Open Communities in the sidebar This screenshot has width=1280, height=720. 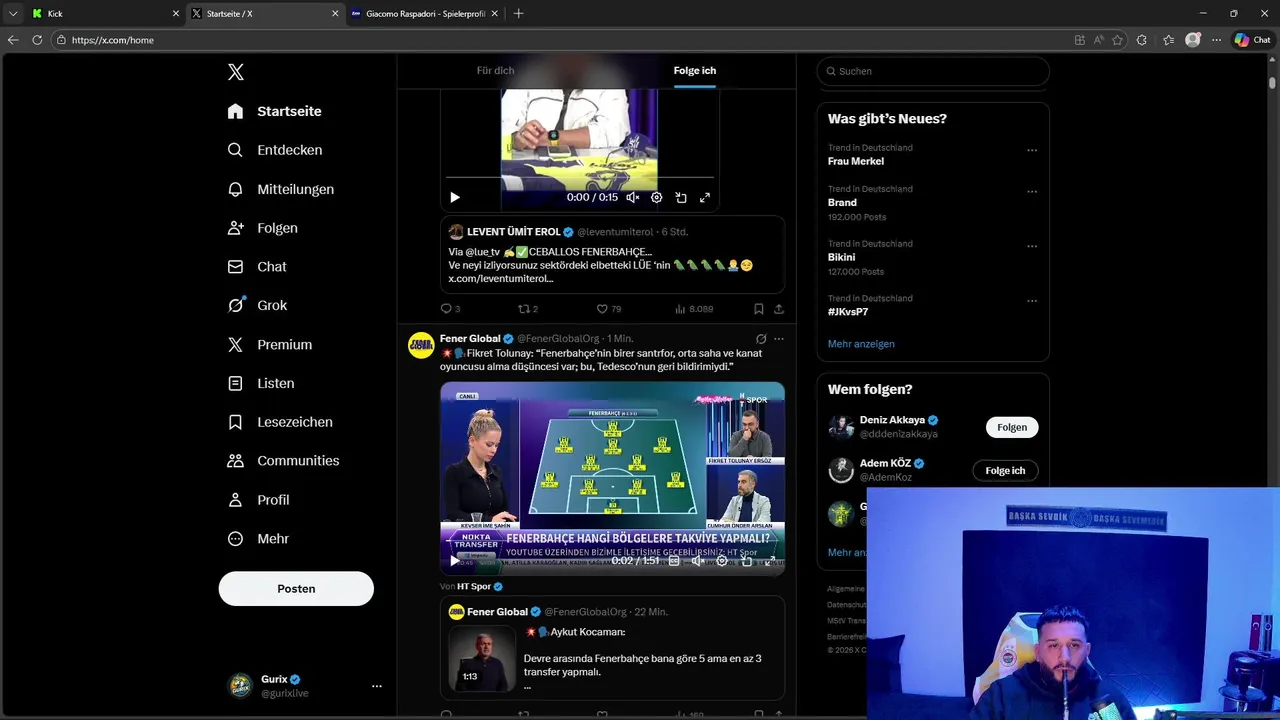pyautogui.click(x=283, y=461)
